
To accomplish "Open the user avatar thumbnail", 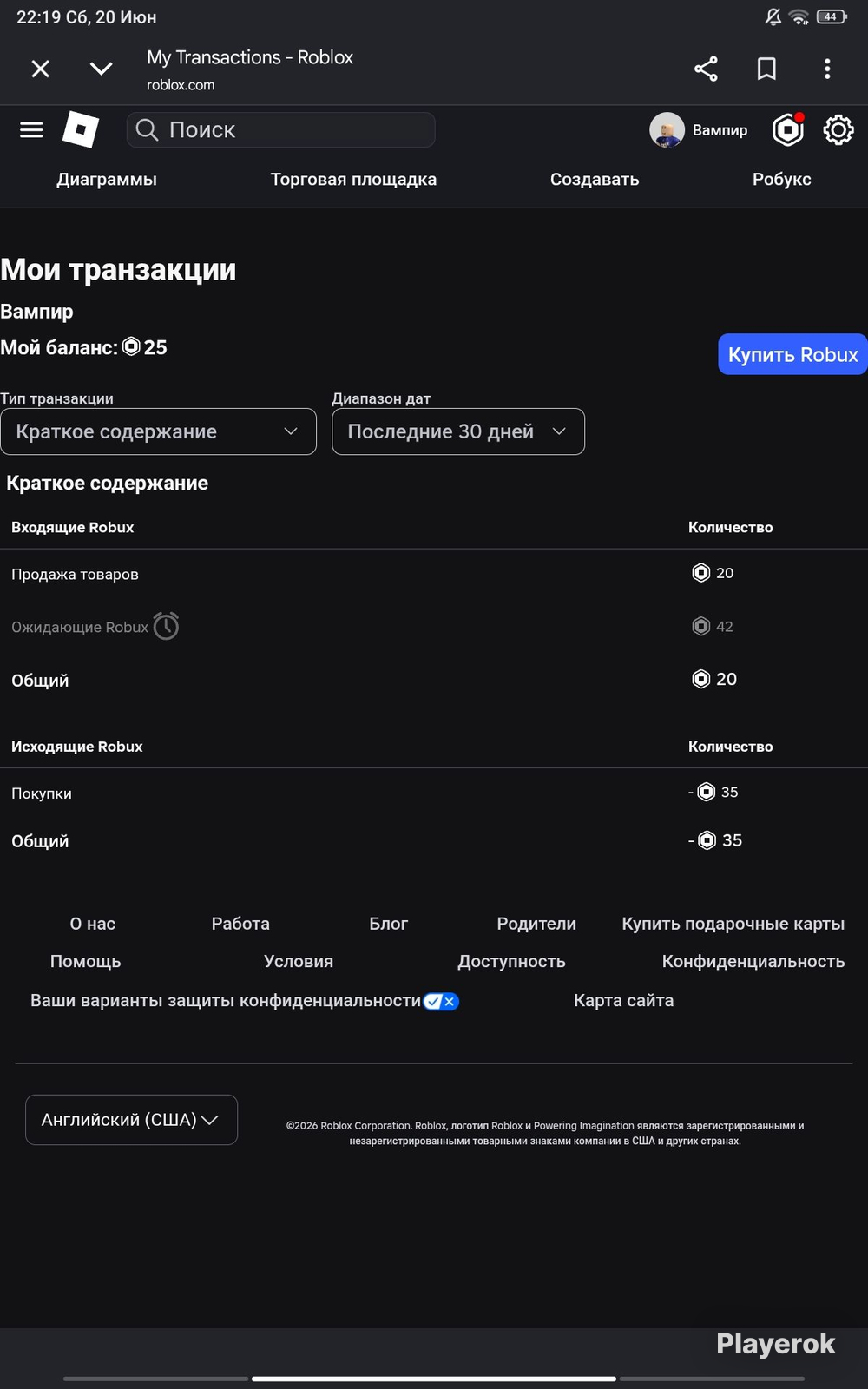I will 667,130.
